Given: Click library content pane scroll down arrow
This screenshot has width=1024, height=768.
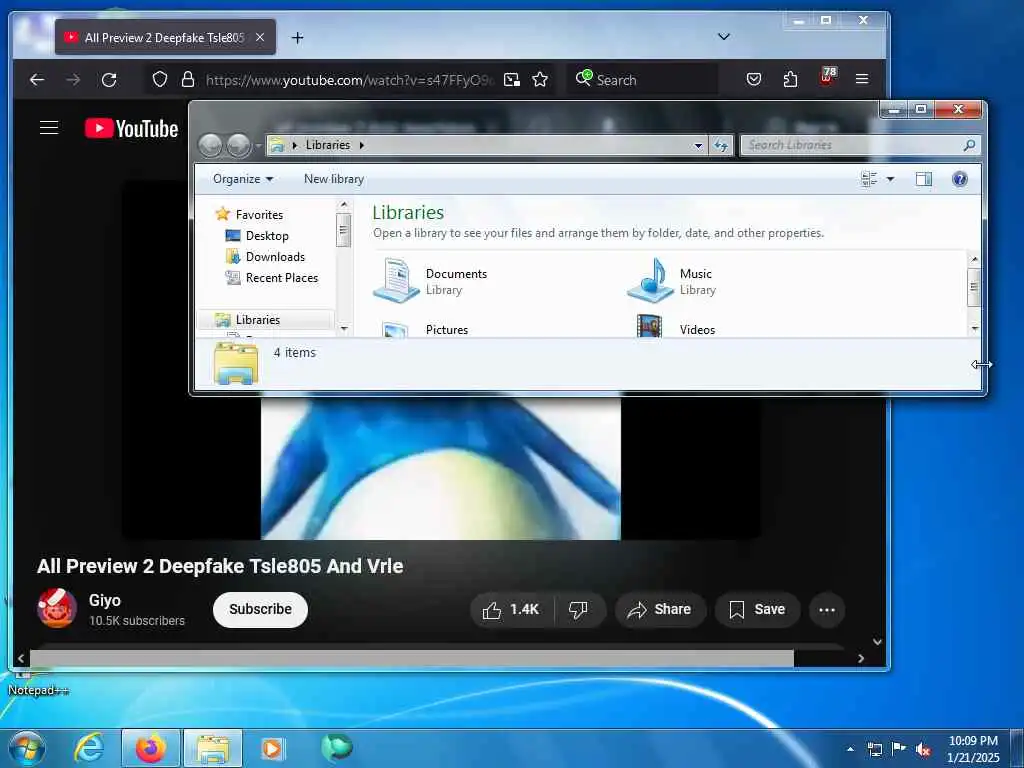Looking at the screenshot, I should coord(974,328).
